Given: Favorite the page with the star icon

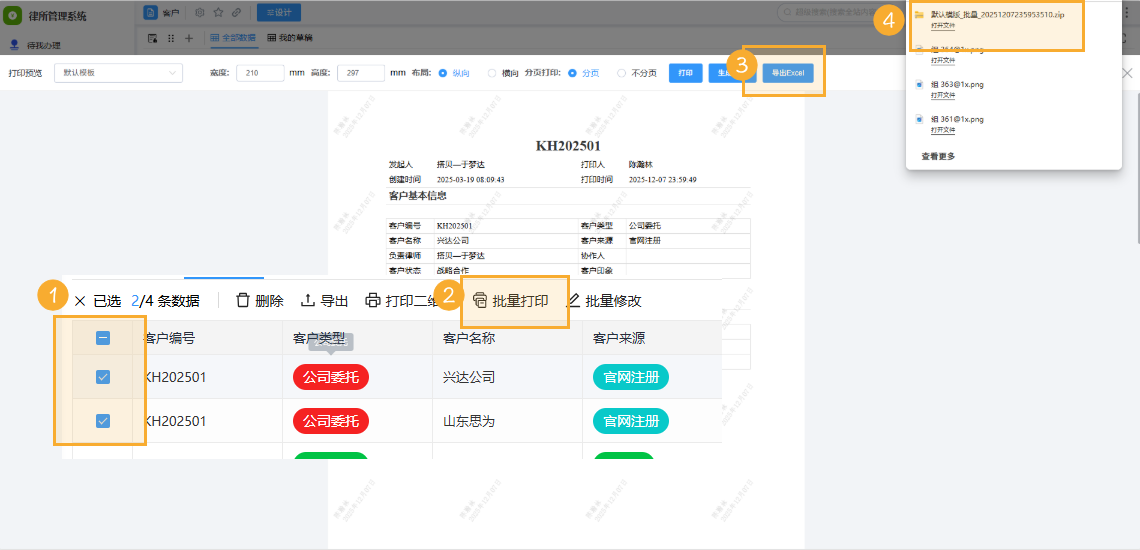Looking at the screenshot, I should tap(218, 12).
